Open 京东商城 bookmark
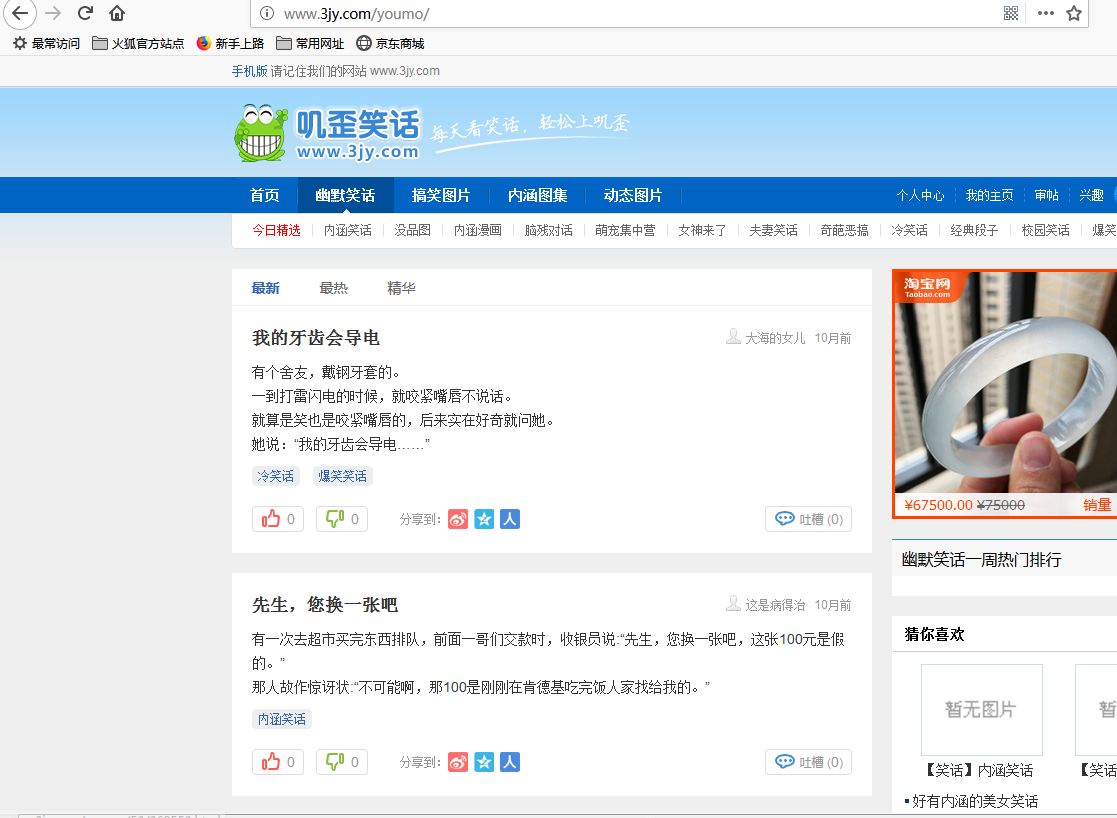 coord(390,43)
